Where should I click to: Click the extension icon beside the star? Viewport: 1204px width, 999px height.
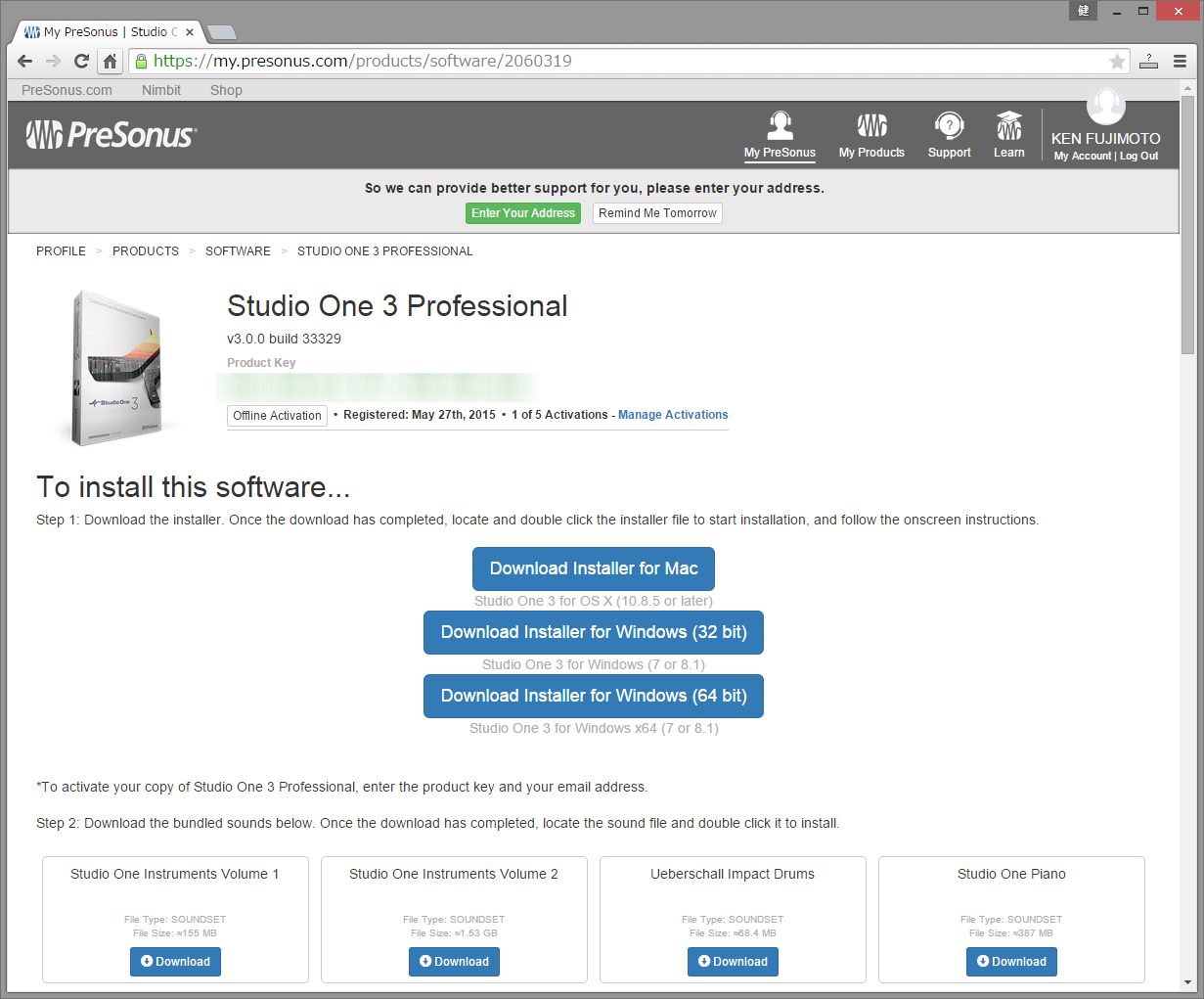click(1149, 61)
